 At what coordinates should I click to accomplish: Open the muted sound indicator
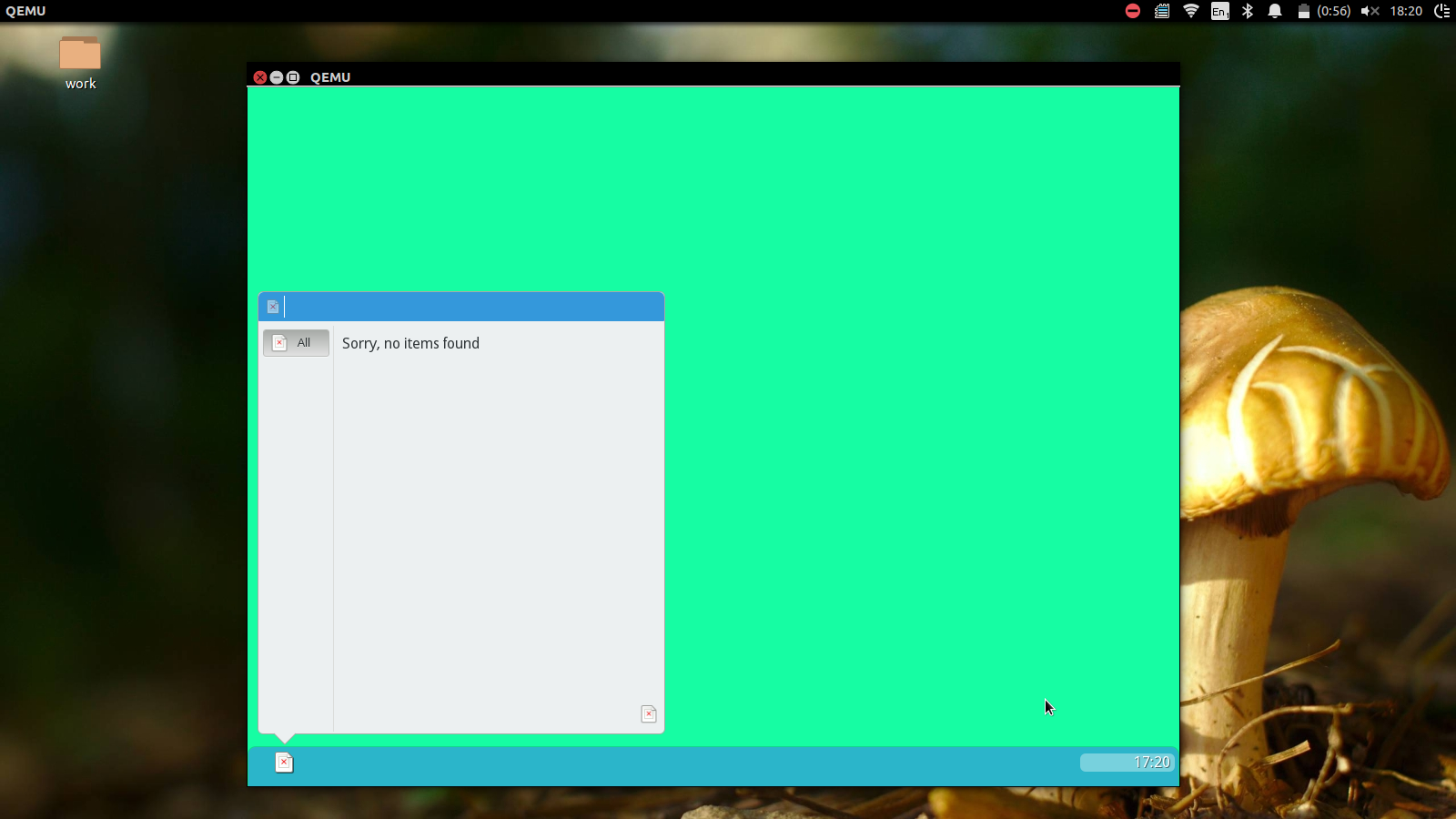coord(1370,11)
